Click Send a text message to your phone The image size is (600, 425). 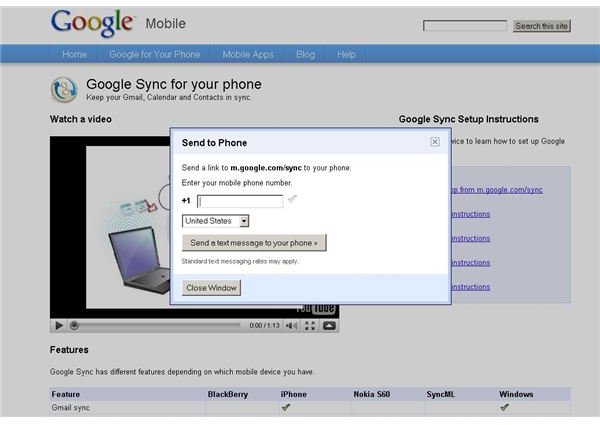coord(254,243)
